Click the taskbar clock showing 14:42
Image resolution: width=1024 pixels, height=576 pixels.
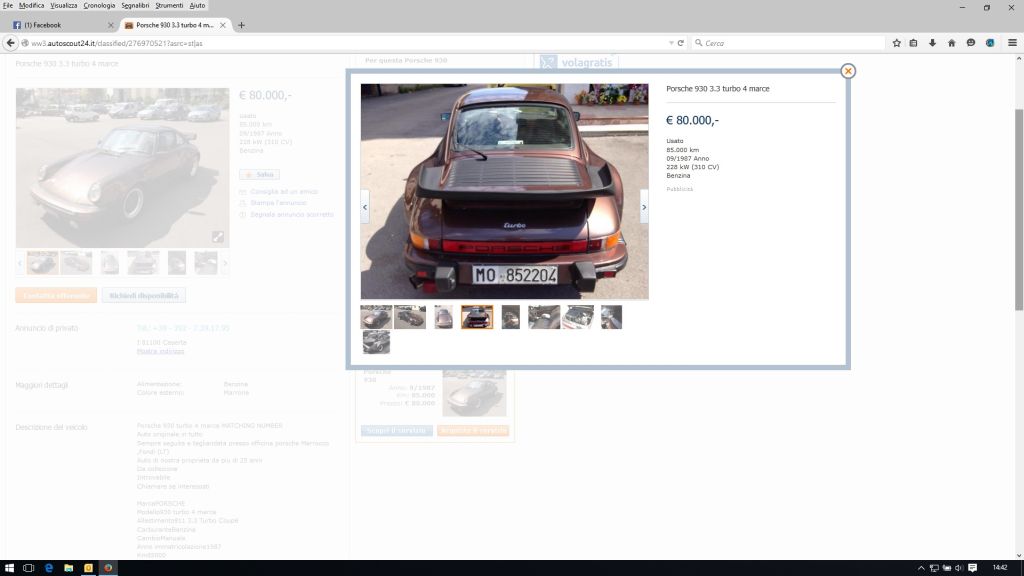tap(1000, 568)
